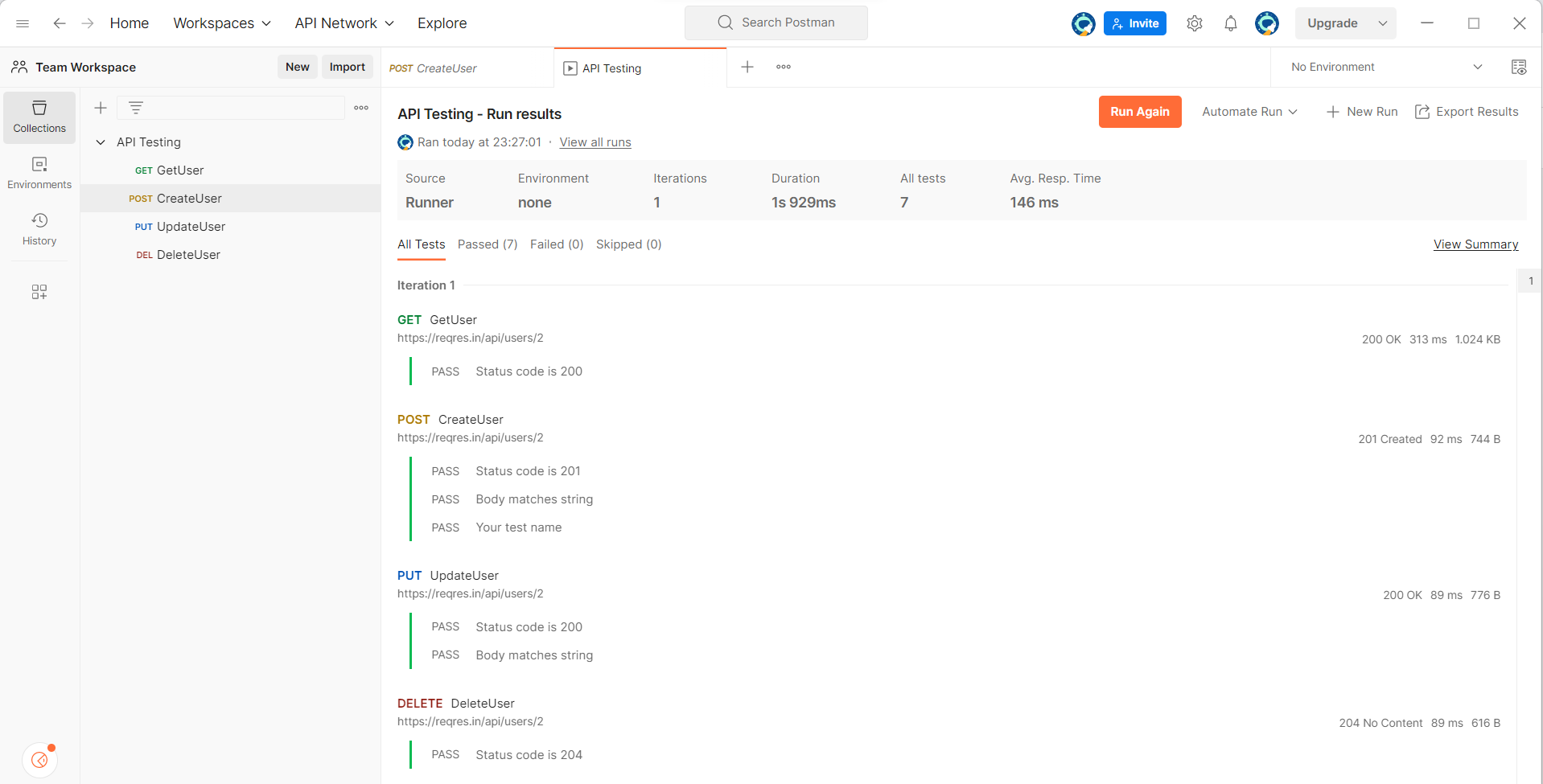Click Export Results
This screenshot has height=784, width=1543.
pyautogui.click(x=1467, y=112)
